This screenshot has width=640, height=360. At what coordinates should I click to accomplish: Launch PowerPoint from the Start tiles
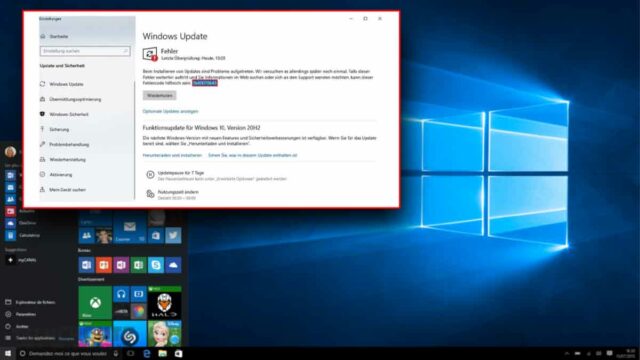click(x=104, y=265)
